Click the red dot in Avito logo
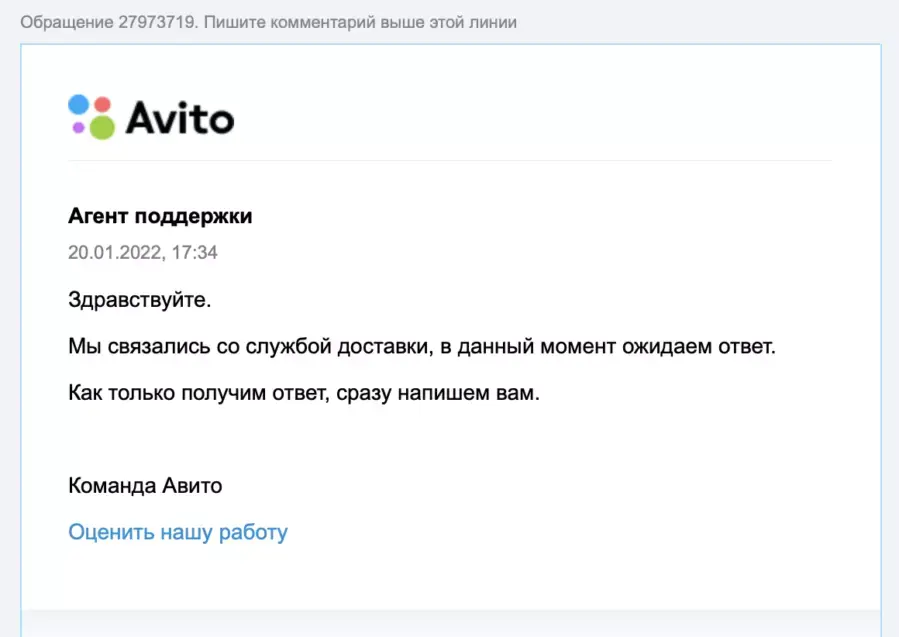Image resolution: width=899 pixels, height=637 pixels. (x=102, y=104)
